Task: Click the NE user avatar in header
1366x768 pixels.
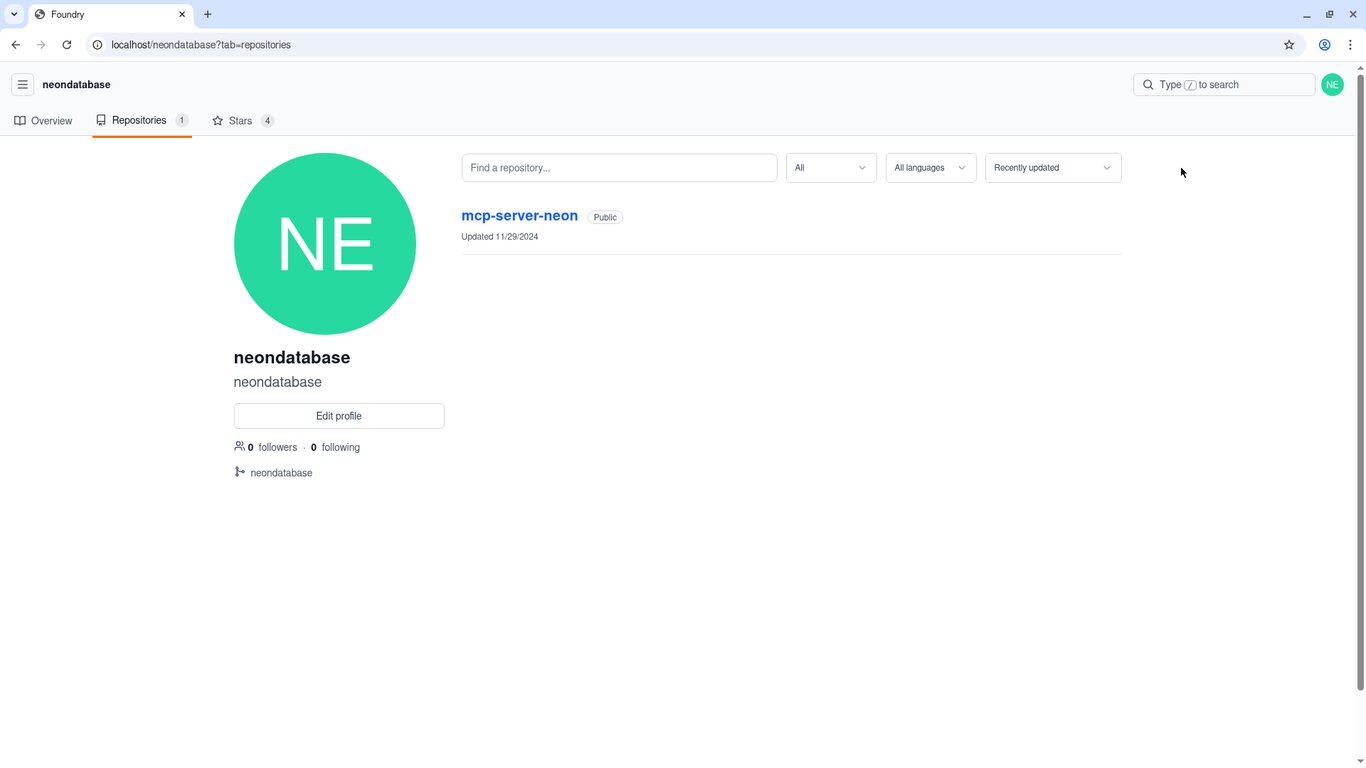Action: (x=1332, y=85)
